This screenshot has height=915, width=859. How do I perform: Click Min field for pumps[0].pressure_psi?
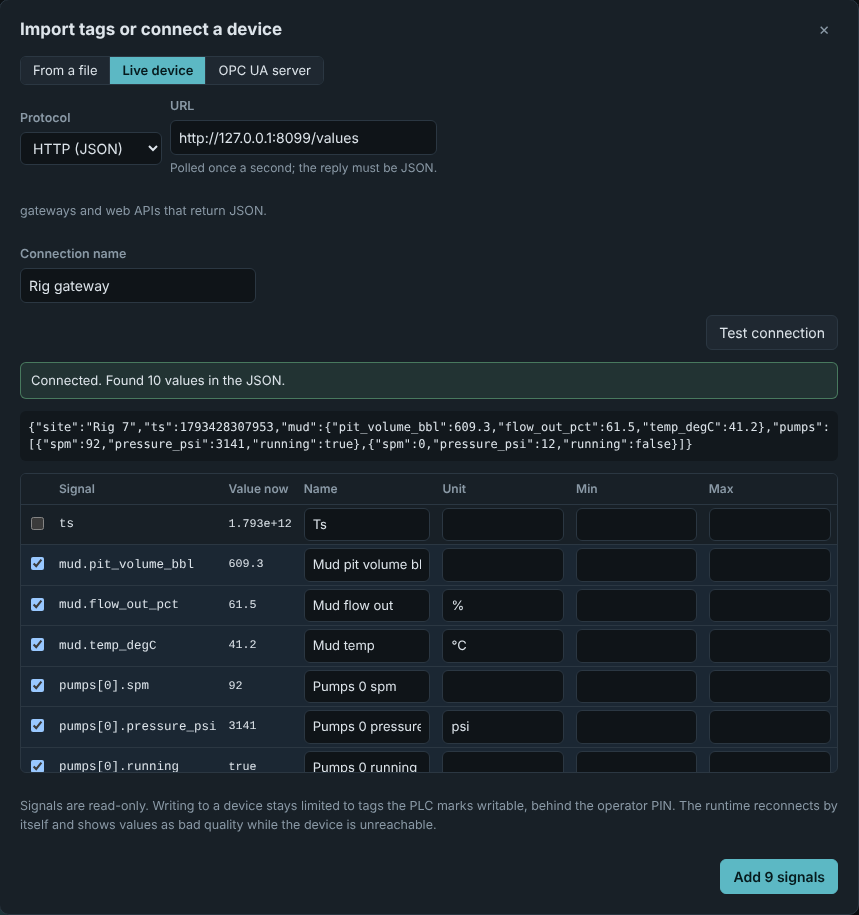[x=636, y=727]
